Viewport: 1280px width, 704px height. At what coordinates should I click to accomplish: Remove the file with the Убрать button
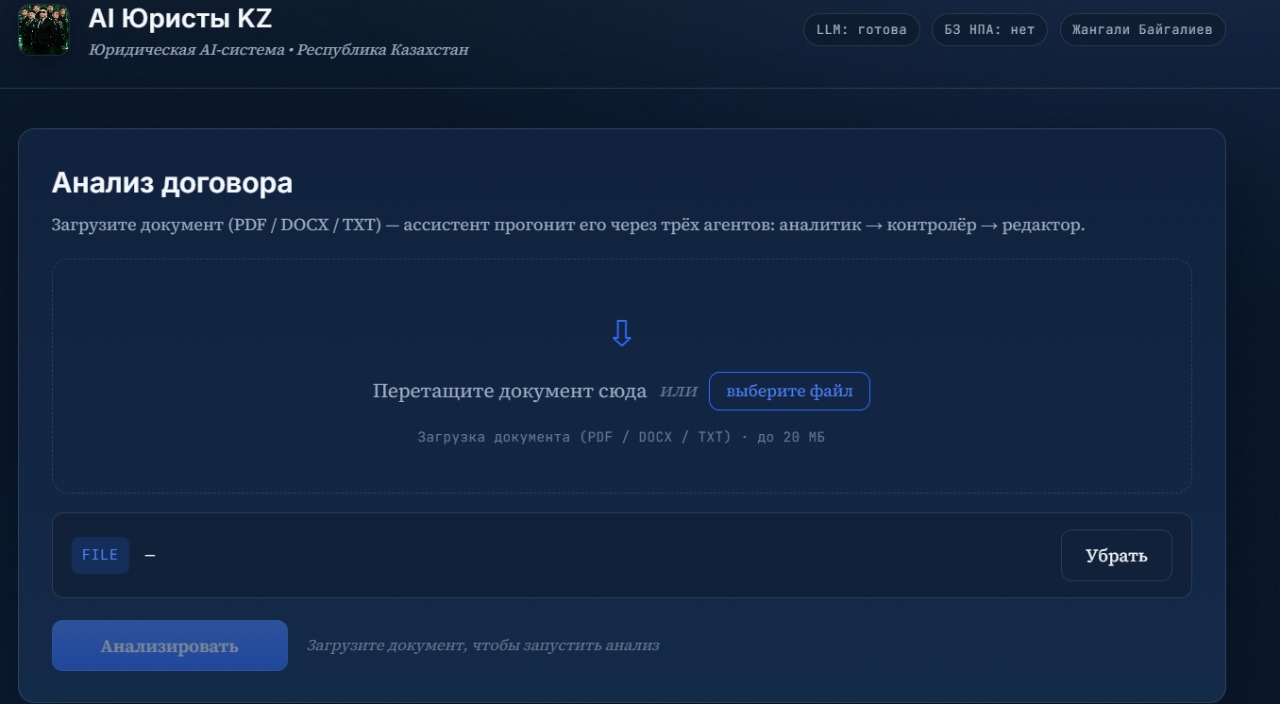tap(1116, 555)
